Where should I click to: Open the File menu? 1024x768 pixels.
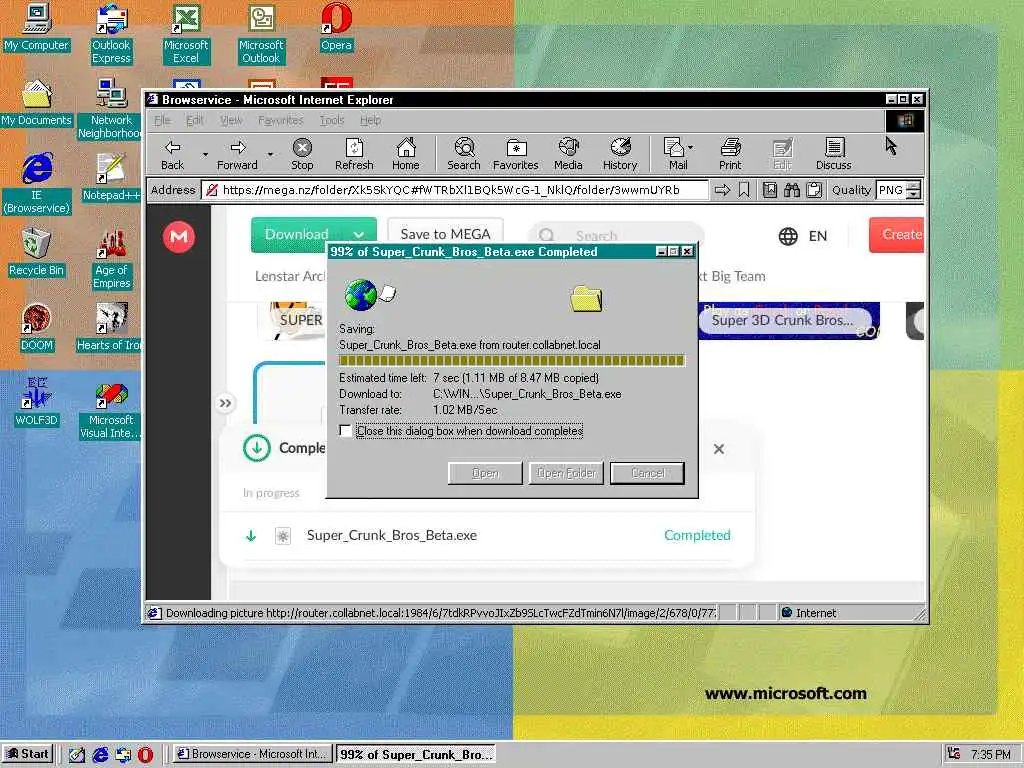[162, 120]
